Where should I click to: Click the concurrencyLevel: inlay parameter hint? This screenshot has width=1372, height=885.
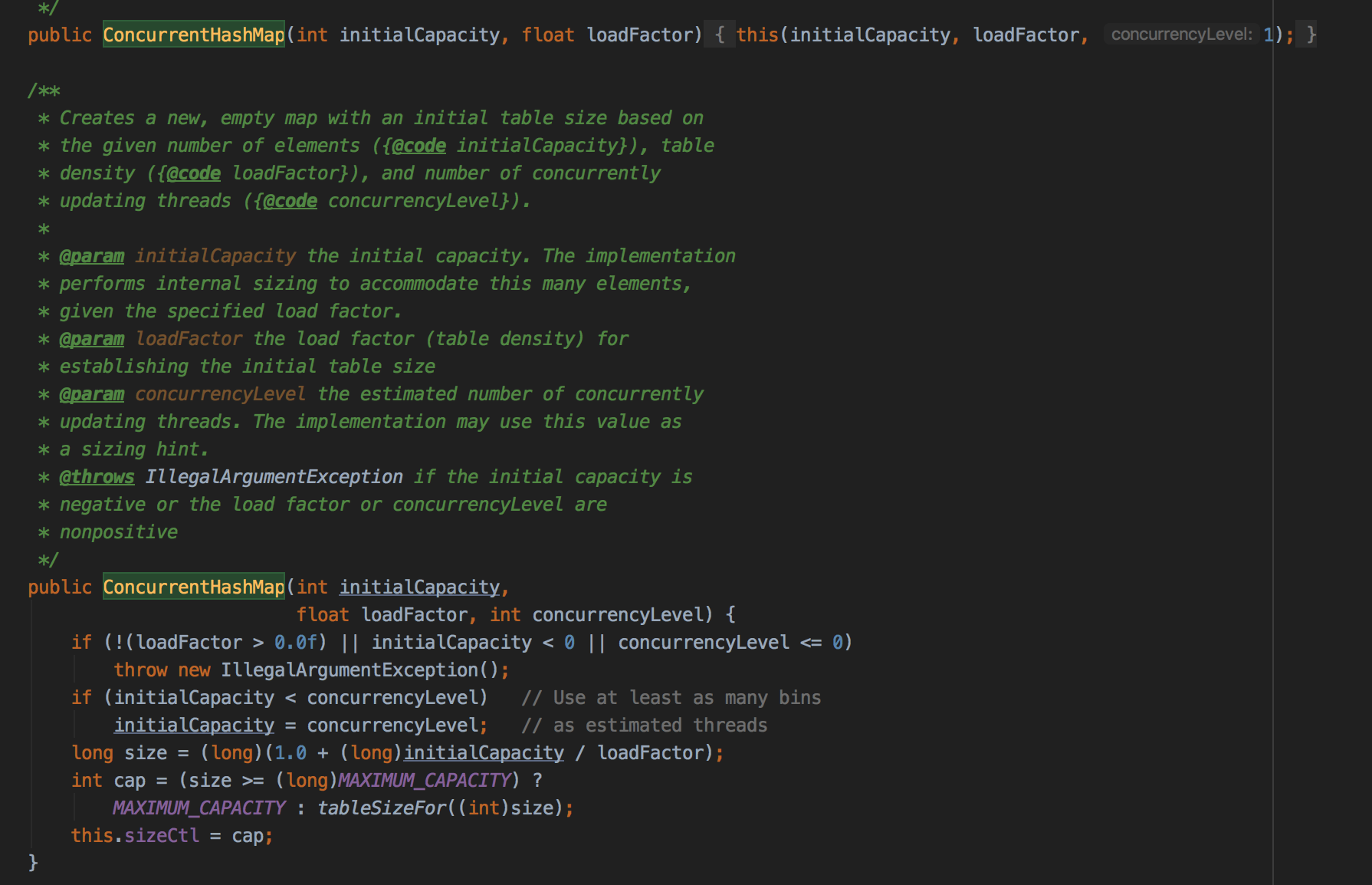click(x=1181, y=35)
